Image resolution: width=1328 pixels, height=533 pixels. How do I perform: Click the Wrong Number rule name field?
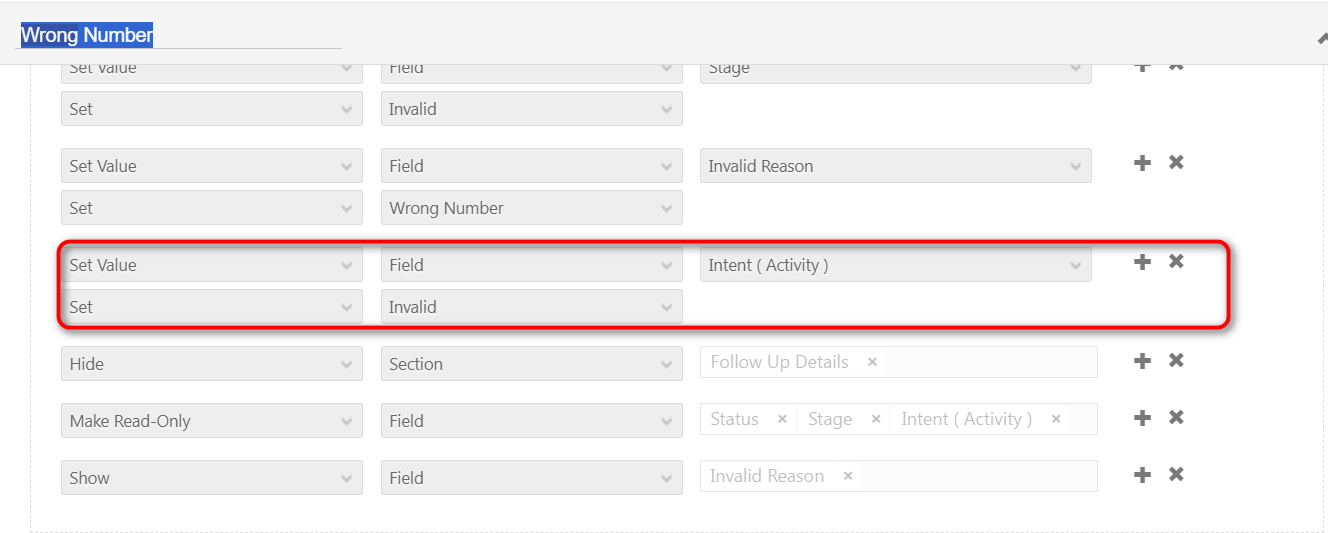(180, 36)
